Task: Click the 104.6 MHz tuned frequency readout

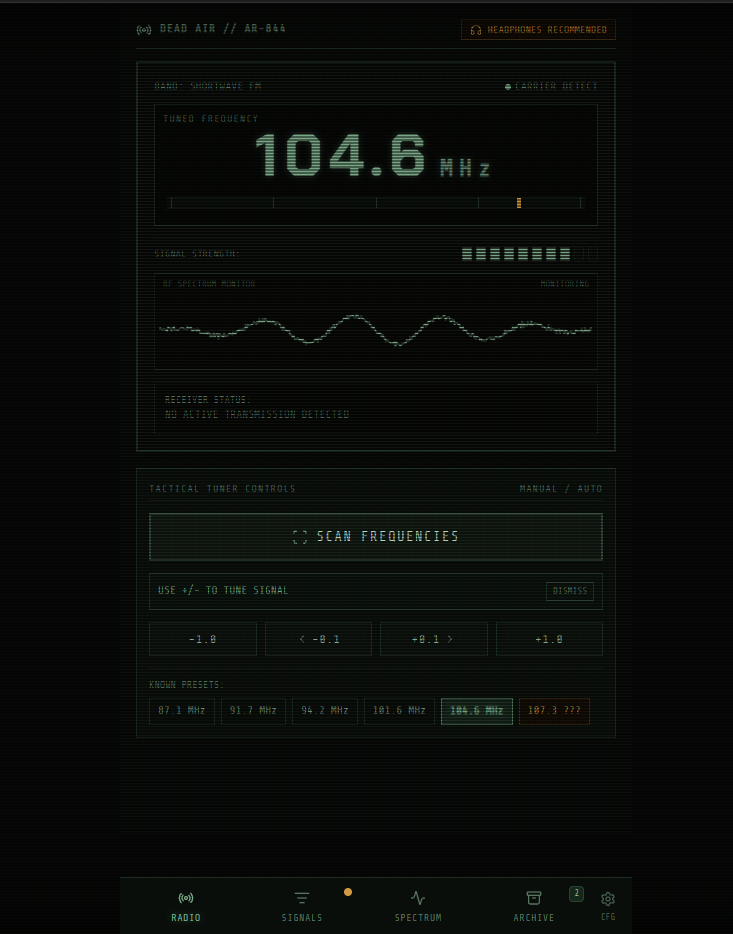Action: (x=373, y=156)
